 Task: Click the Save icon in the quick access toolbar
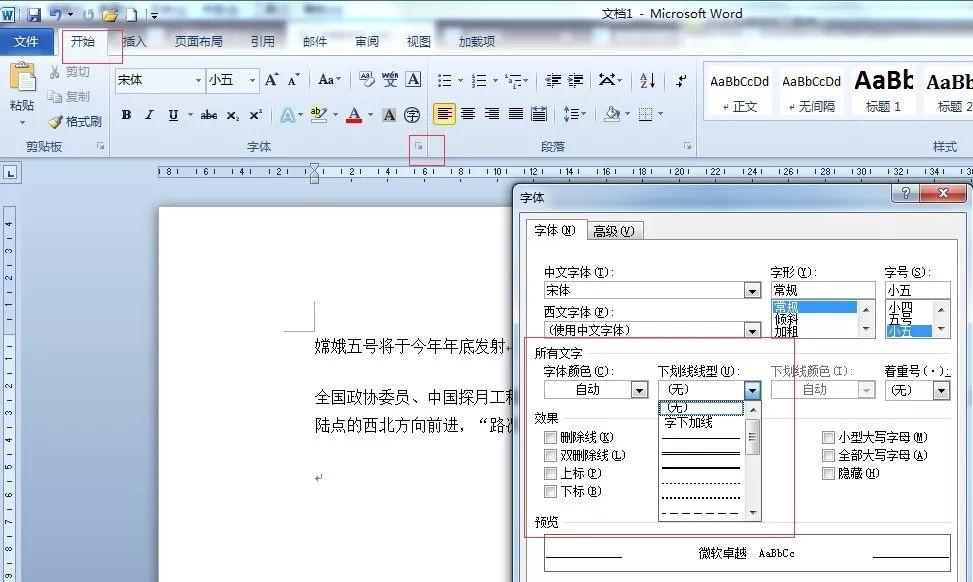point(33,14)
